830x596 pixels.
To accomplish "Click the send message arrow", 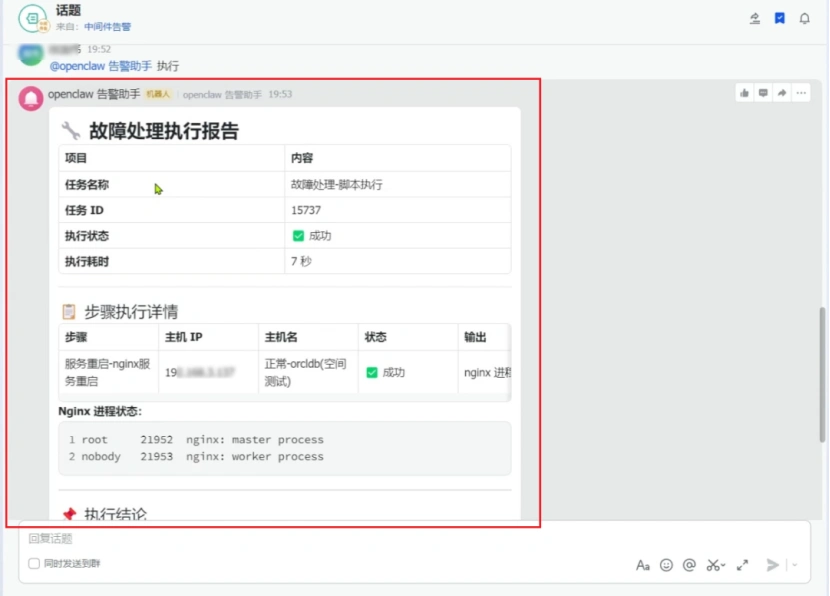I will [x=772, y=565].
